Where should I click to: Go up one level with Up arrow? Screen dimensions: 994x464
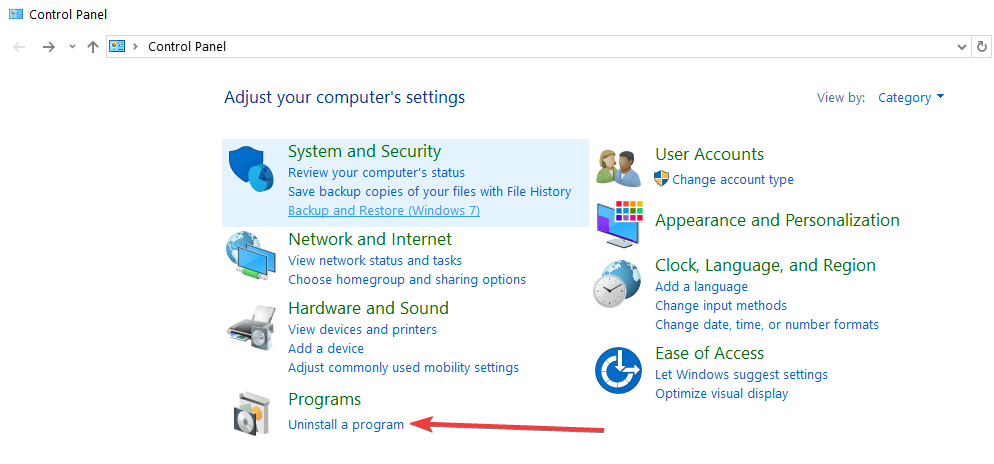coord(93,47)
